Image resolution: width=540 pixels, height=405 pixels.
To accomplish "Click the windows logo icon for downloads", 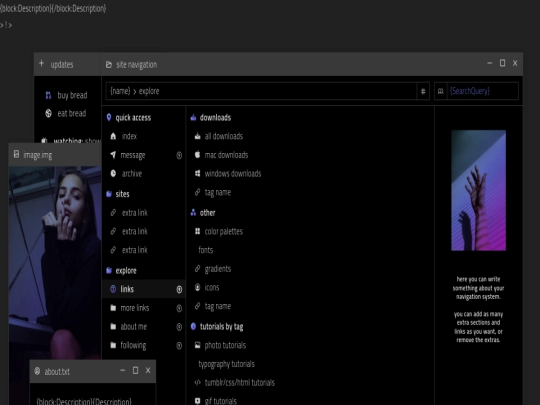I will click(x=197, y=173).
